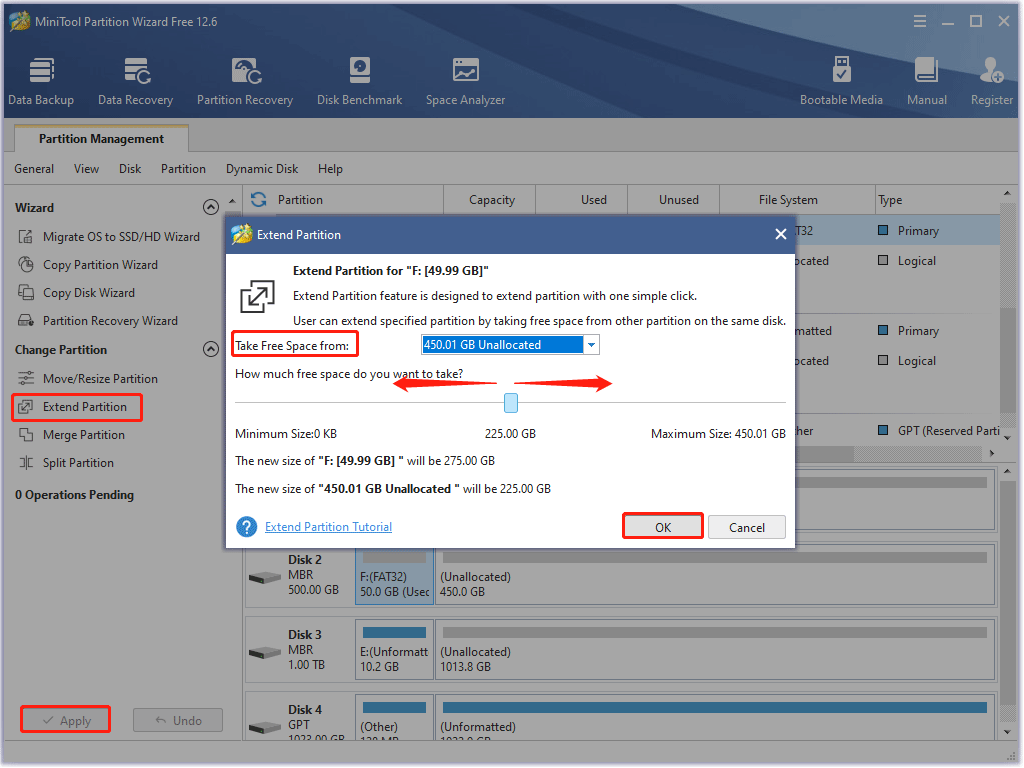Screen dimensions: 1024x768
Task: Collapse the Wizard section
Action: (210, 207)
